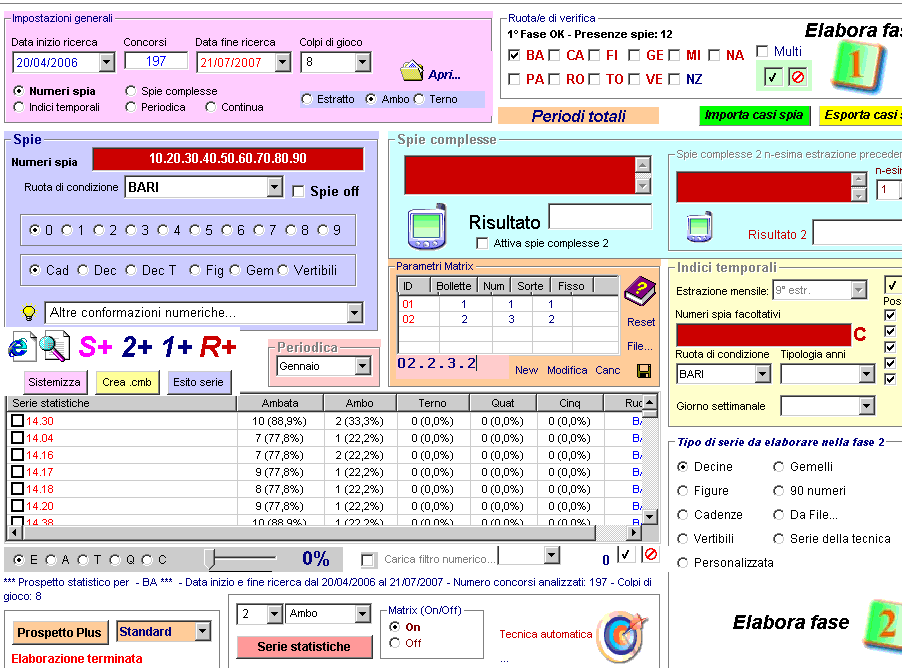Click the Esito serie button
Viewport: 902px width, 668px height.
[198, 382]
